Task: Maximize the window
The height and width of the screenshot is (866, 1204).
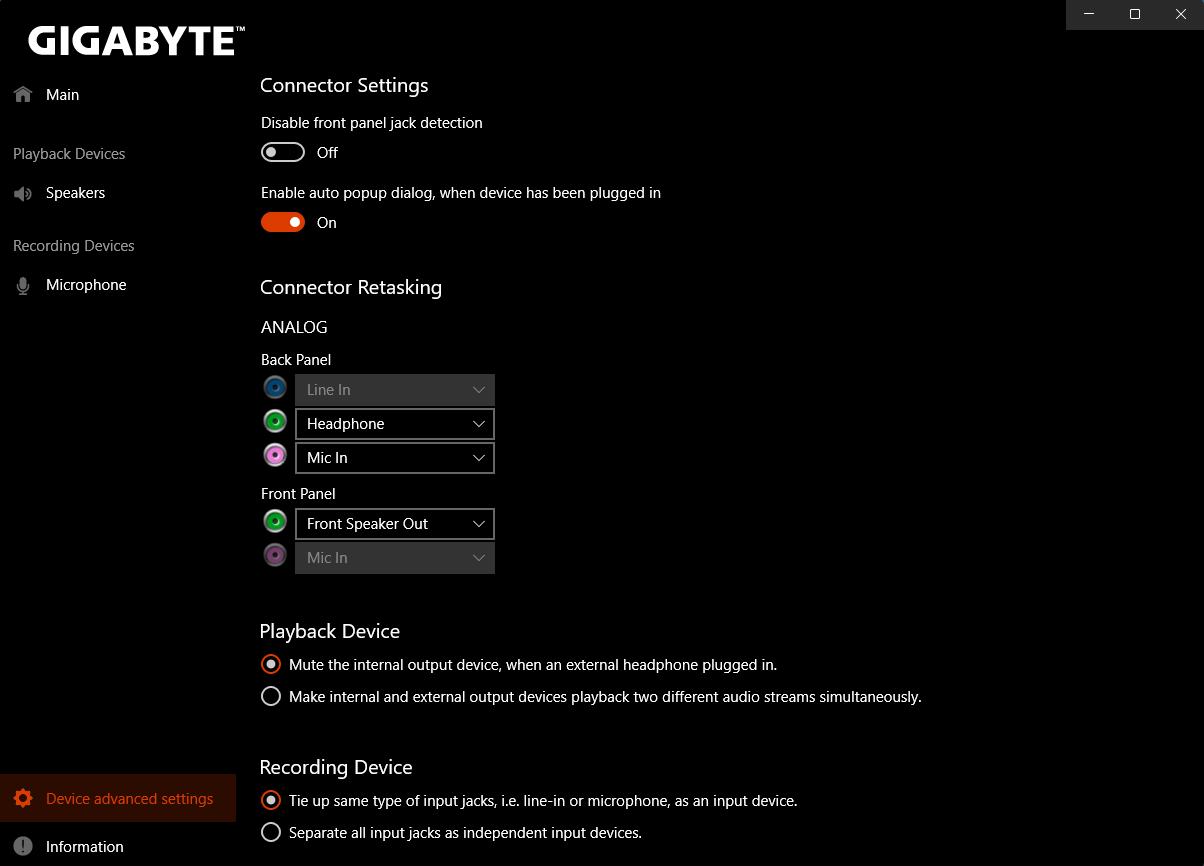Action: [1135, 14]
